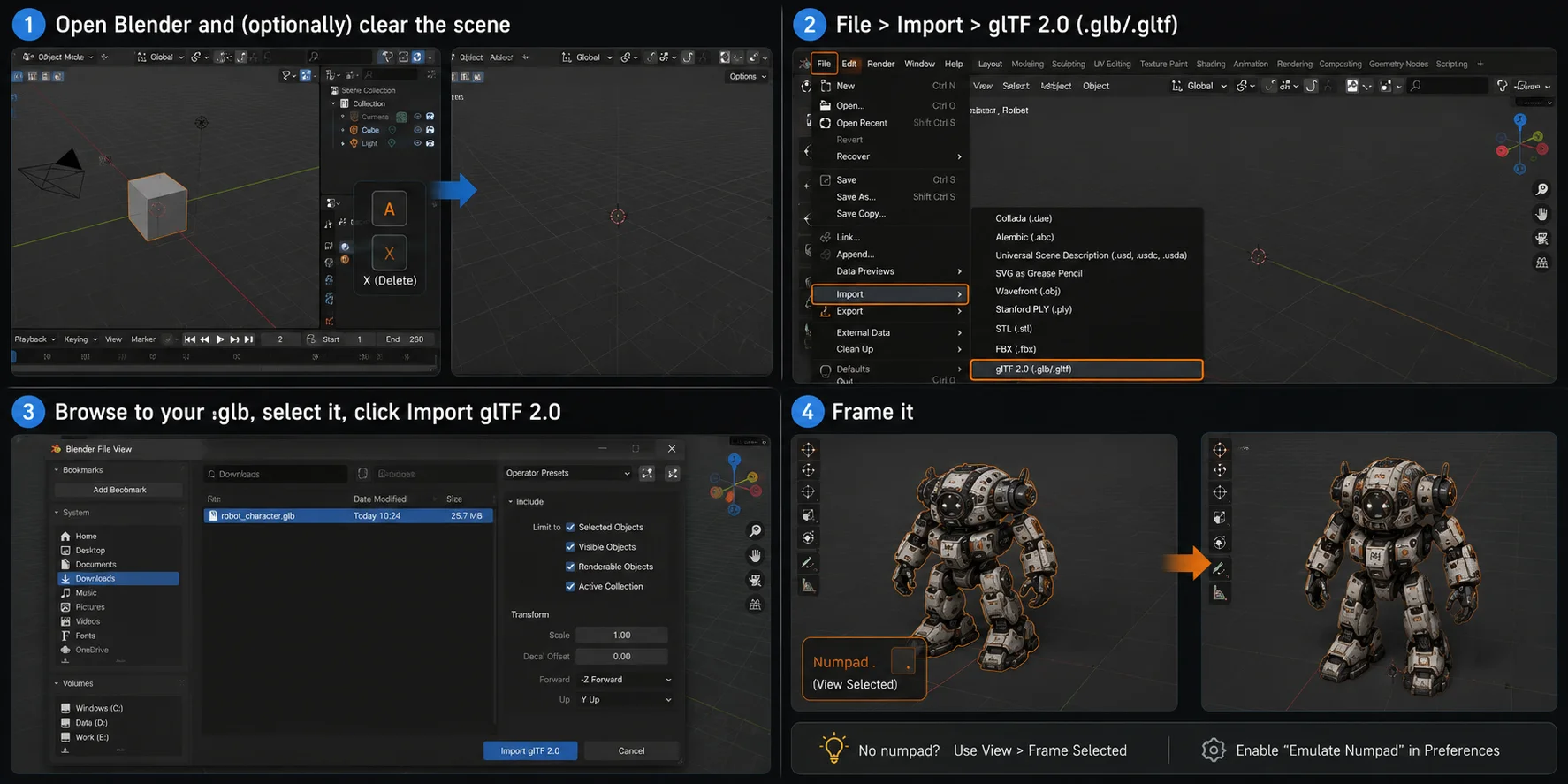This screenshot has height=784, width=1568.
Task: Click the second preset icon right of Operator Presets
Action: click(x=673, y=474)
